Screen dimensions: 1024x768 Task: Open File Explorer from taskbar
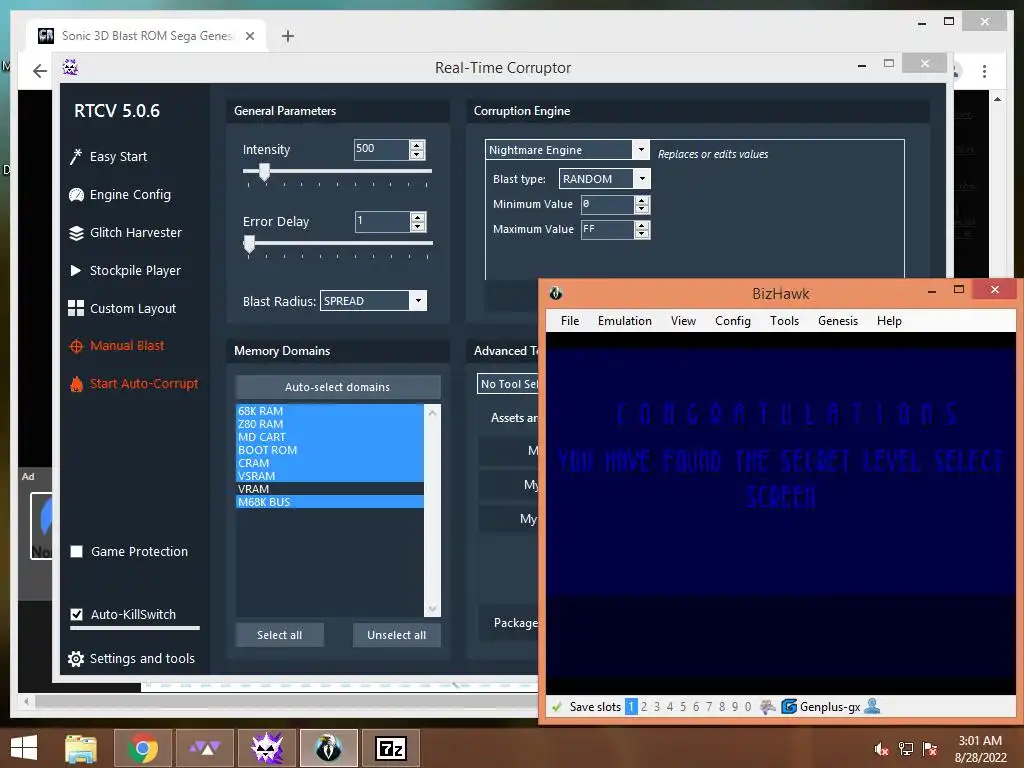[81, 748]
